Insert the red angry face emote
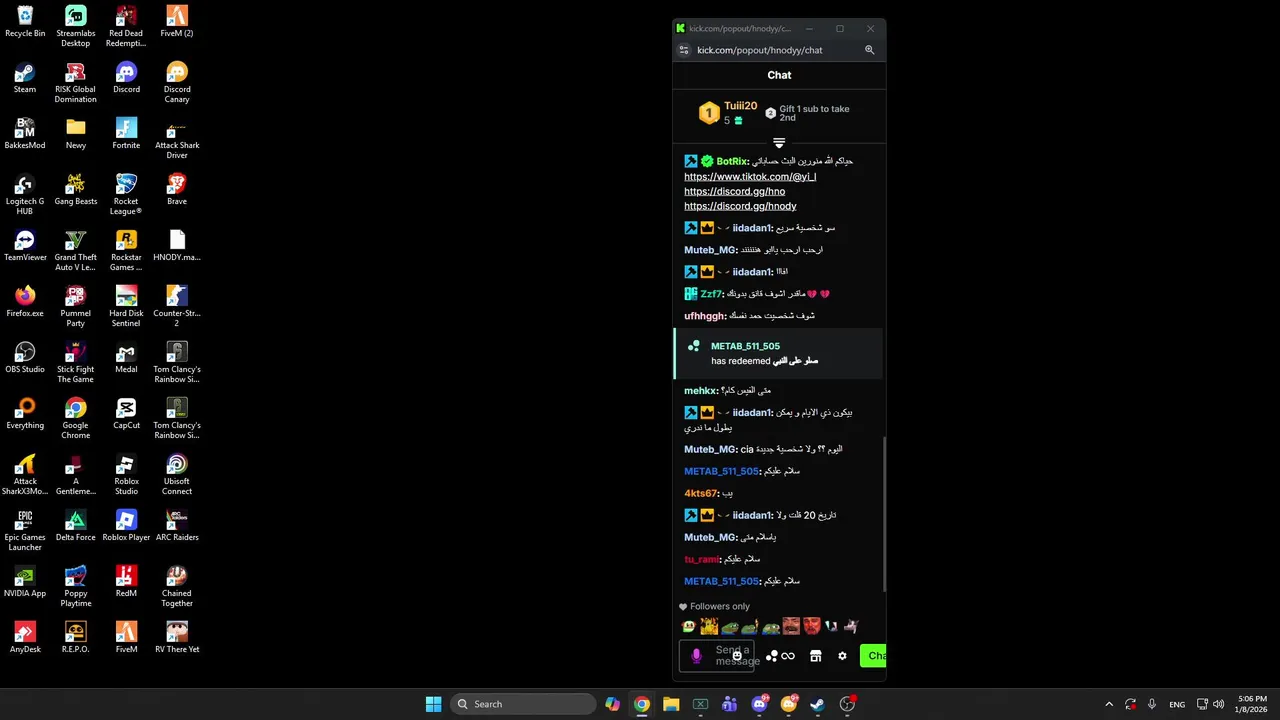Viewport: 1280px width, 720px height. coord(812,627)
